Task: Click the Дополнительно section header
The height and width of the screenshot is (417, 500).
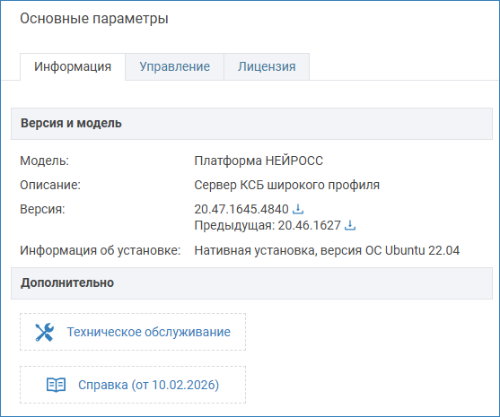Action: (252, 283)
